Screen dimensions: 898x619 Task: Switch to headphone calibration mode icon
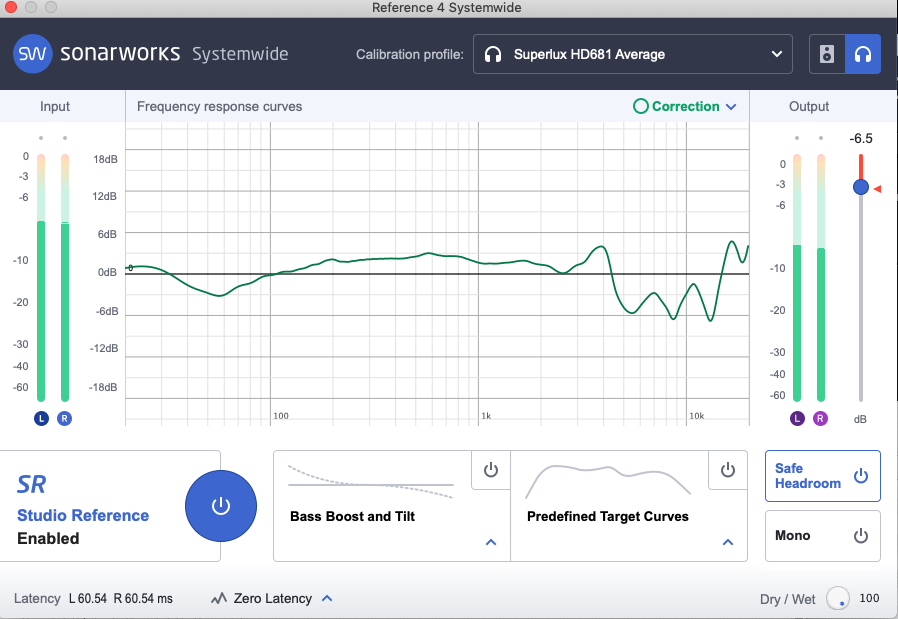click(x=862, y=54)
